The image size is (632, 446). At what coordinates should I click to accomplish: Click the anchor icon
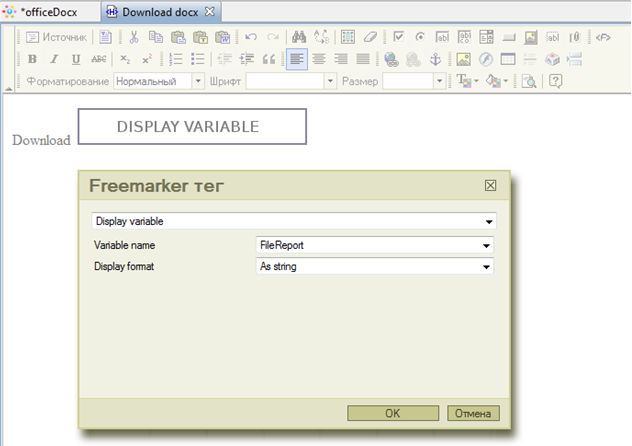click(x=435, y=59)
